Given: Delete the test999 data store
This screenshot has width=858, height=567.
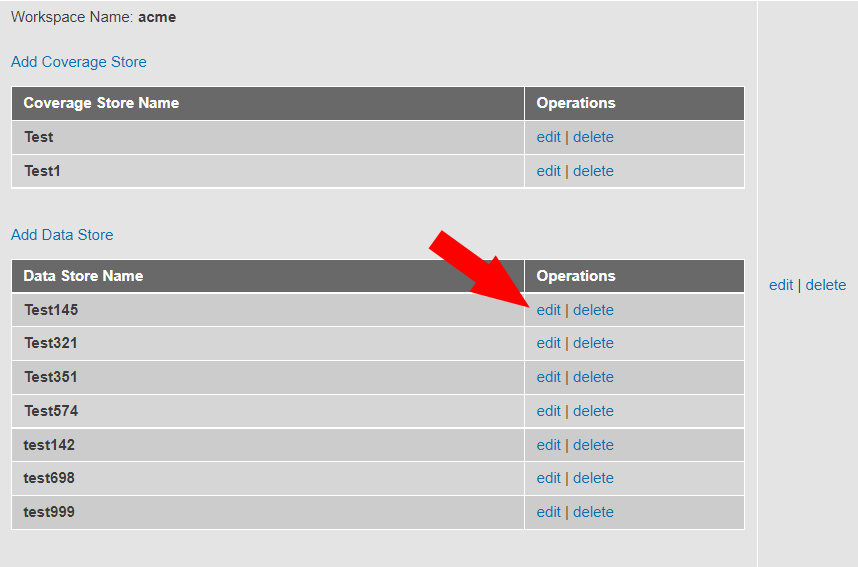Looking at the screenshot, I should 593,512.
